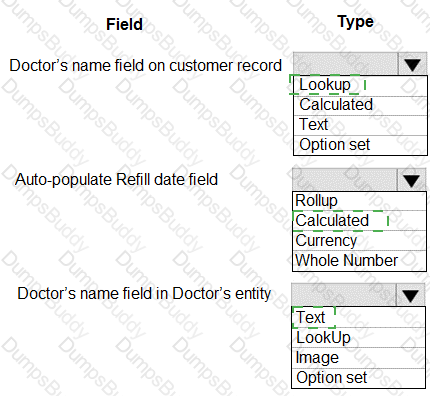Click the empty combo box beside Doctor's entity name field

(344, 295)
